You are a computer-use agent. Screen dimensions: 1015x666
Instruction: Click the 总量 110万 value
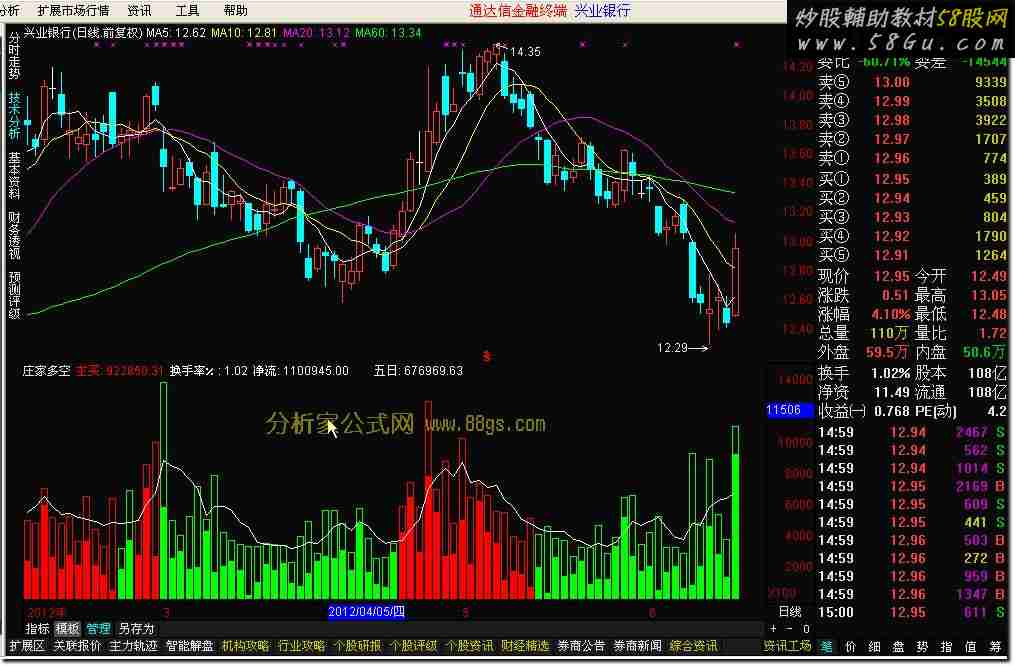[890, 333]
